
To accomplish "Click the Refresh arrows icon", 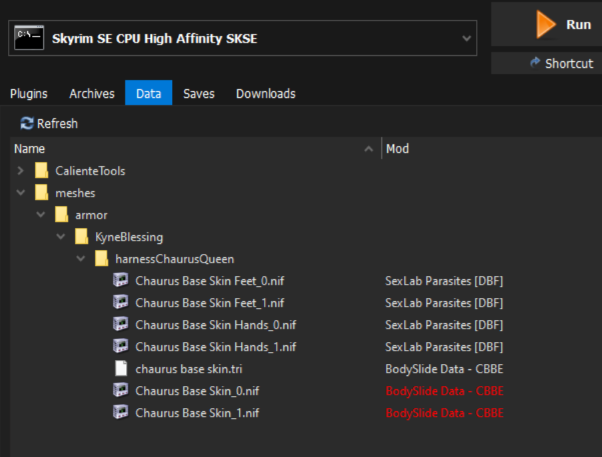I will pos(27,124).
